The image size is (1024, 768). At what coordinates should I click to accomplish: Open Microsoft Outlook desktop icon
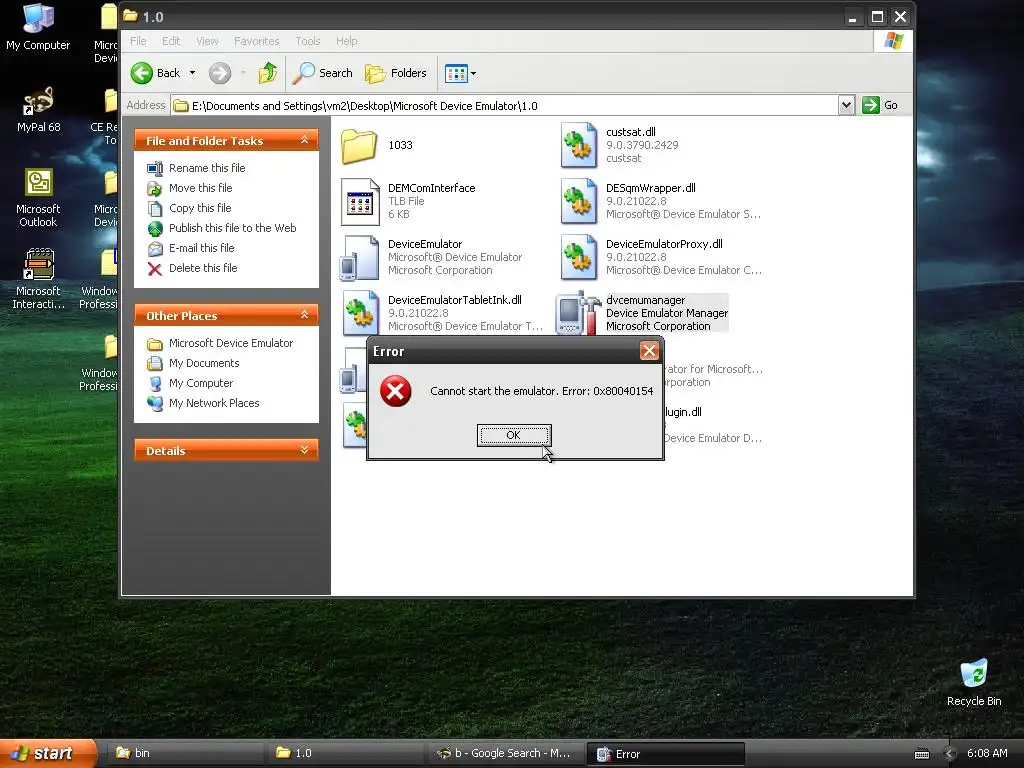click(38, 197)
